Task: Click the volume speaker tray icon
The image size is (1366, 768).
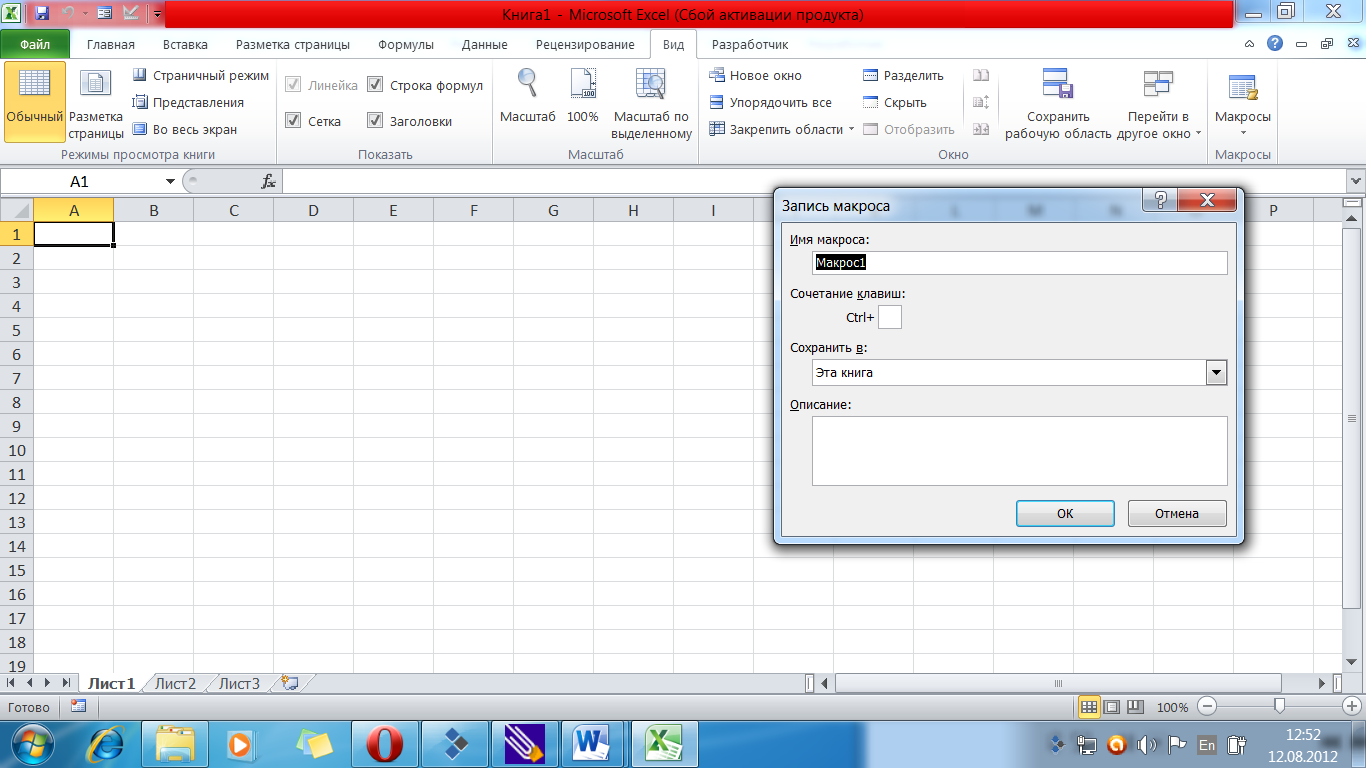Action: tap(1146, 745)
